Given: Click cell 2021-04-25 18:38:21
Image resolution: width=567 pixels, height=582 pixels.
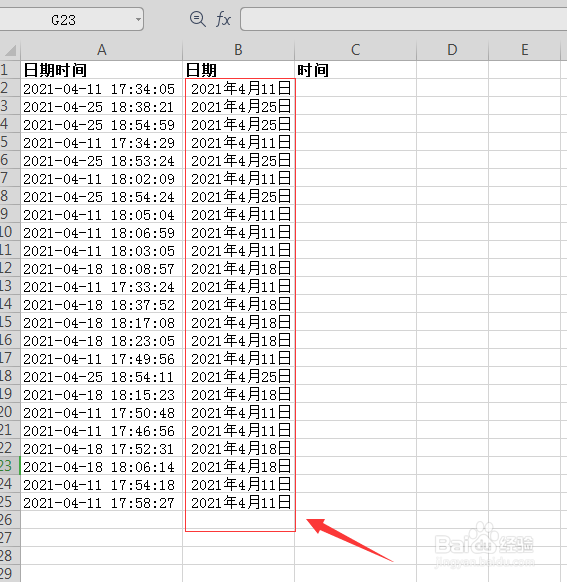Looking at the screenshot, I should coord(102,106).
